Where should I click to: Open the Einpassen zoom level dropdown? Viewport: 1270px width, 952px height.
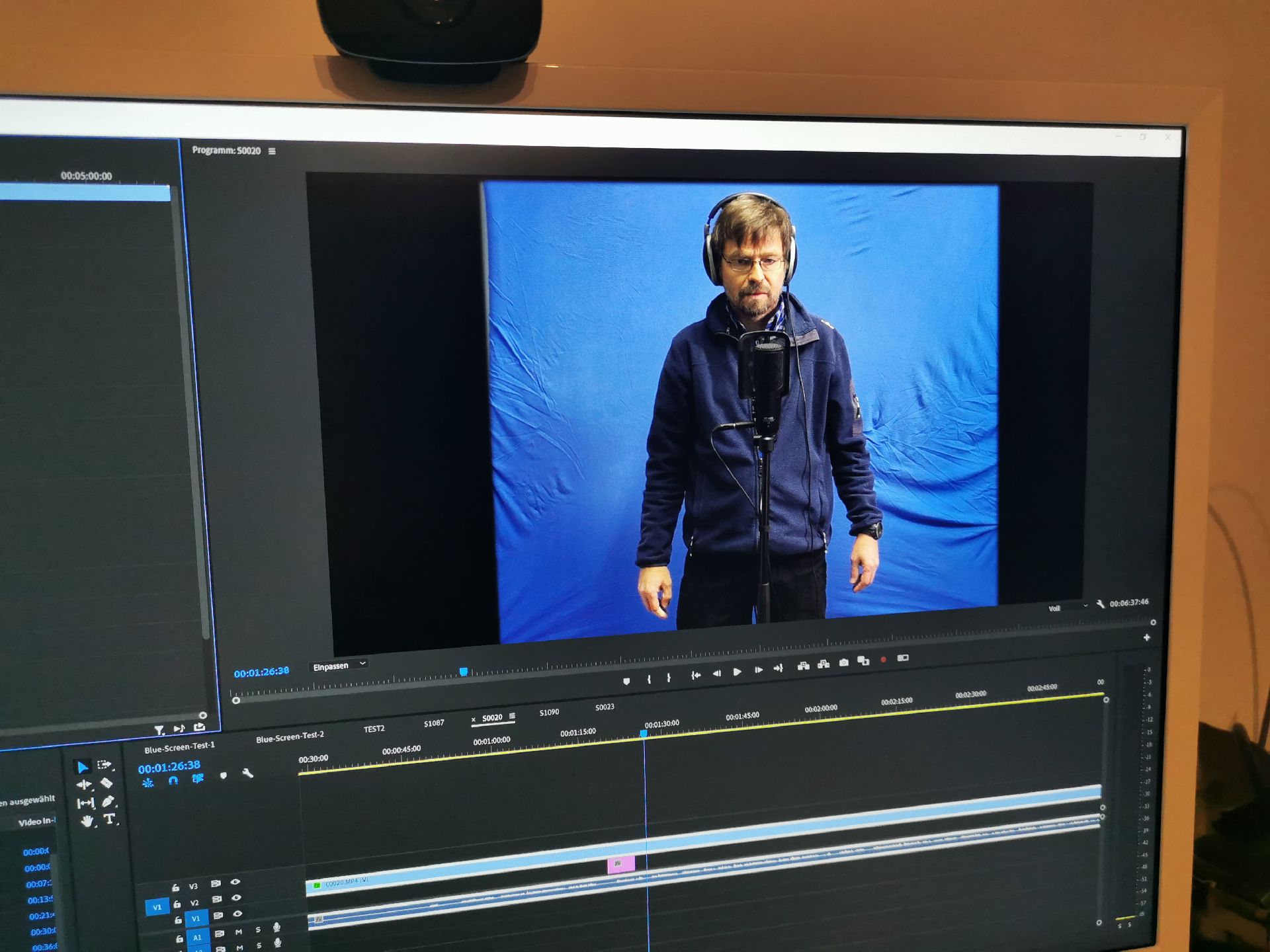[339, 666]
